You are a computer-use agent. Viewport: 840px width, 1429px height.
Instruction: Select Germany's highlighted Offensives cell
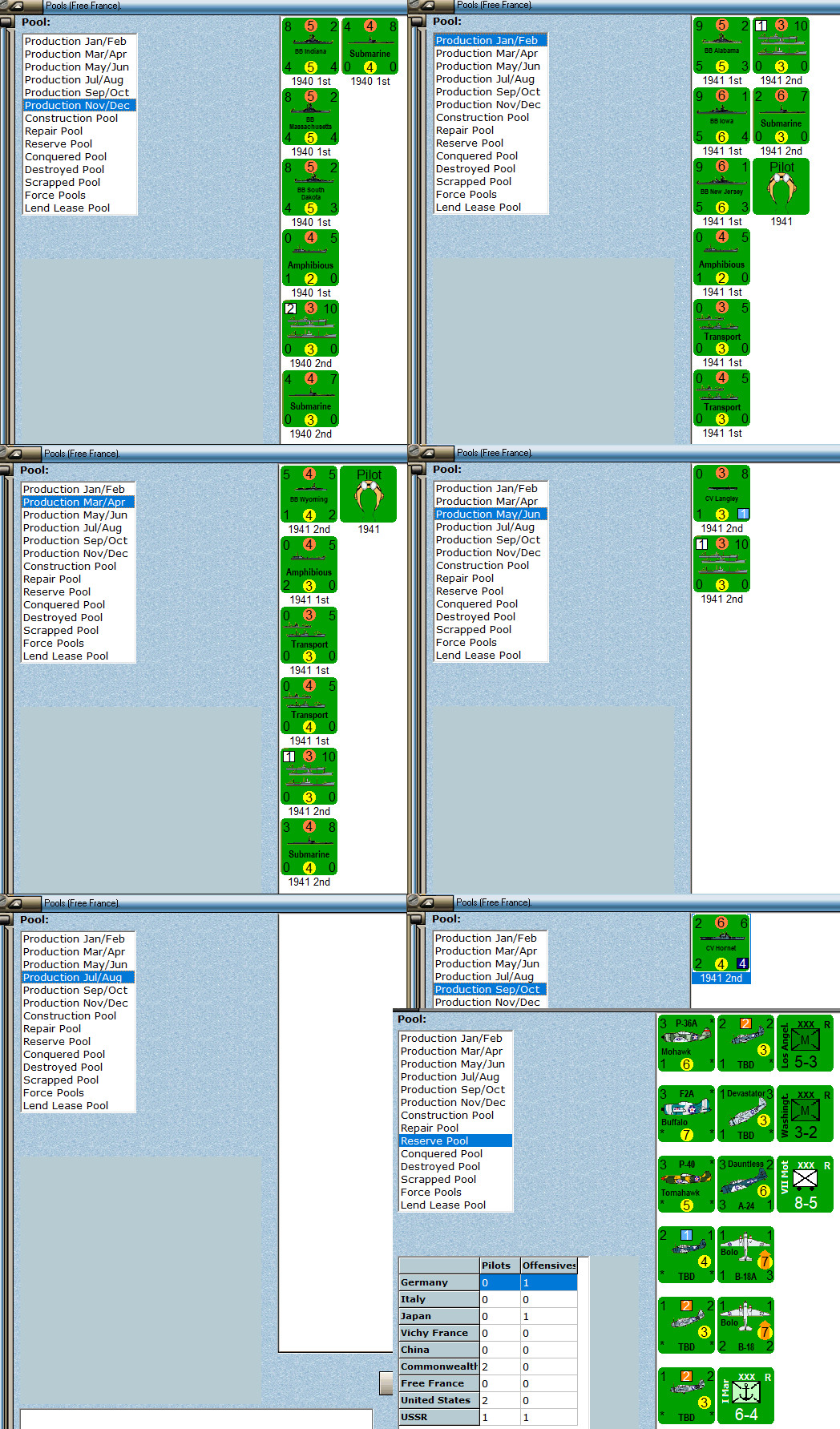[549, 1282]
